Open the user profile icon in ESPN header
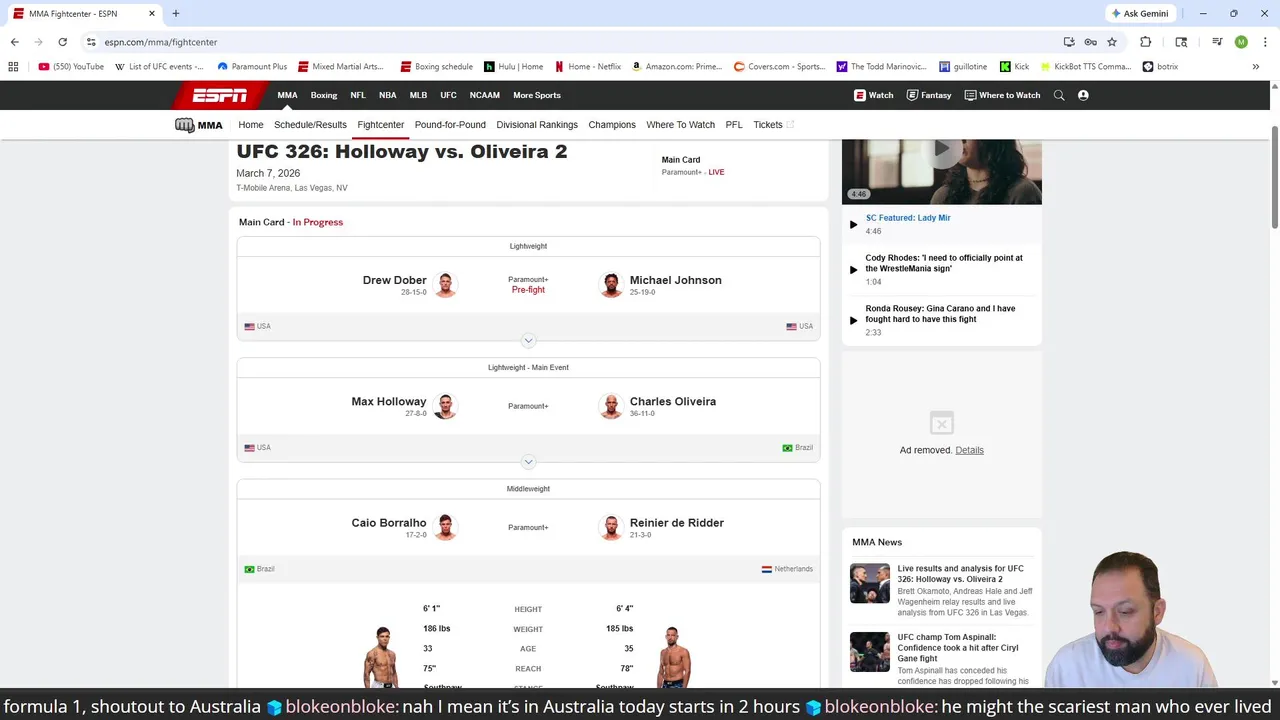 coord(1083,95)
